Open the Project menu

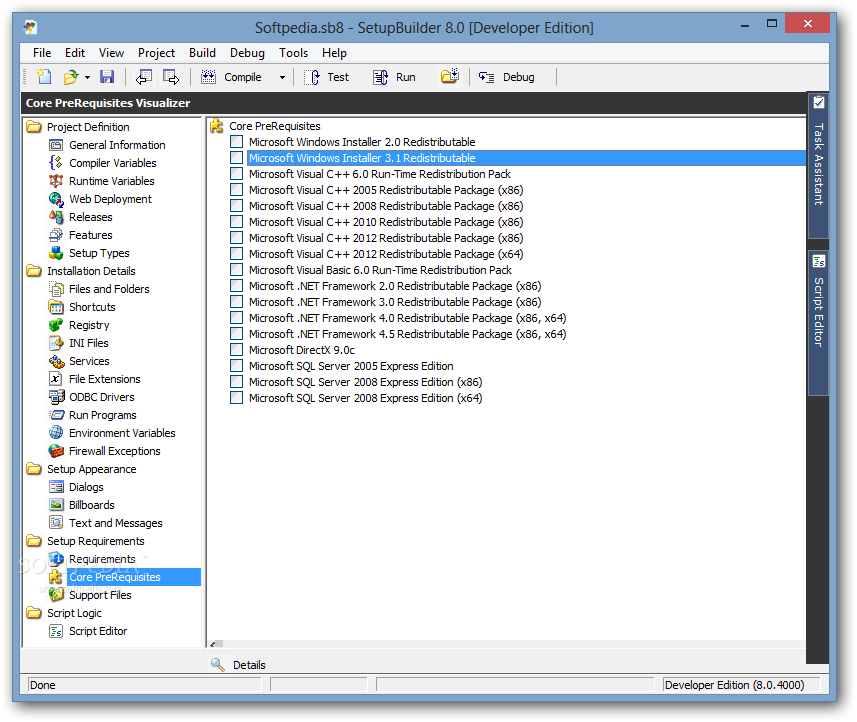[x=156, y=53]
